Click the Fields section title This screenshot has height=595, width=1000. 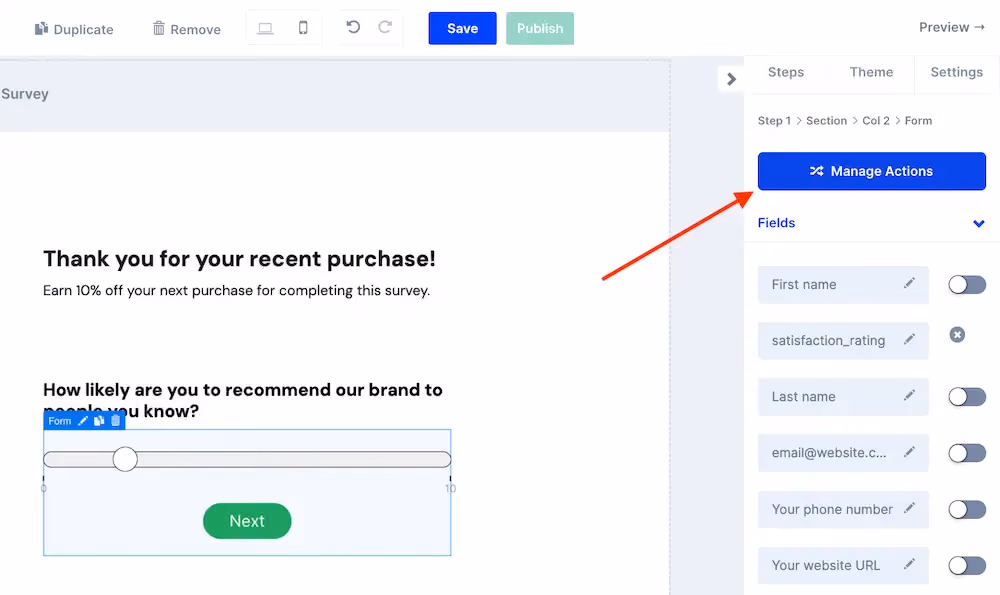coord(776,223)
